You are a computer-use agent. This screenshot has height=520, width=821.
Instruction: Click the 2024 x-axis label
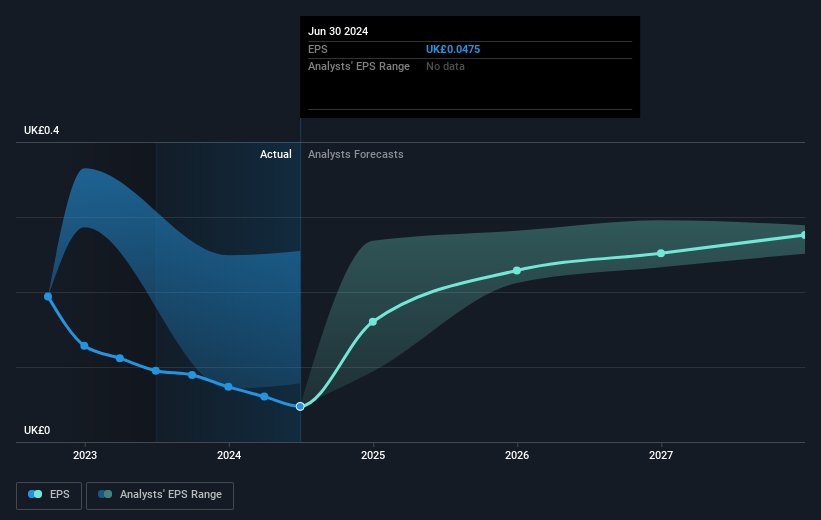[229, 456]
